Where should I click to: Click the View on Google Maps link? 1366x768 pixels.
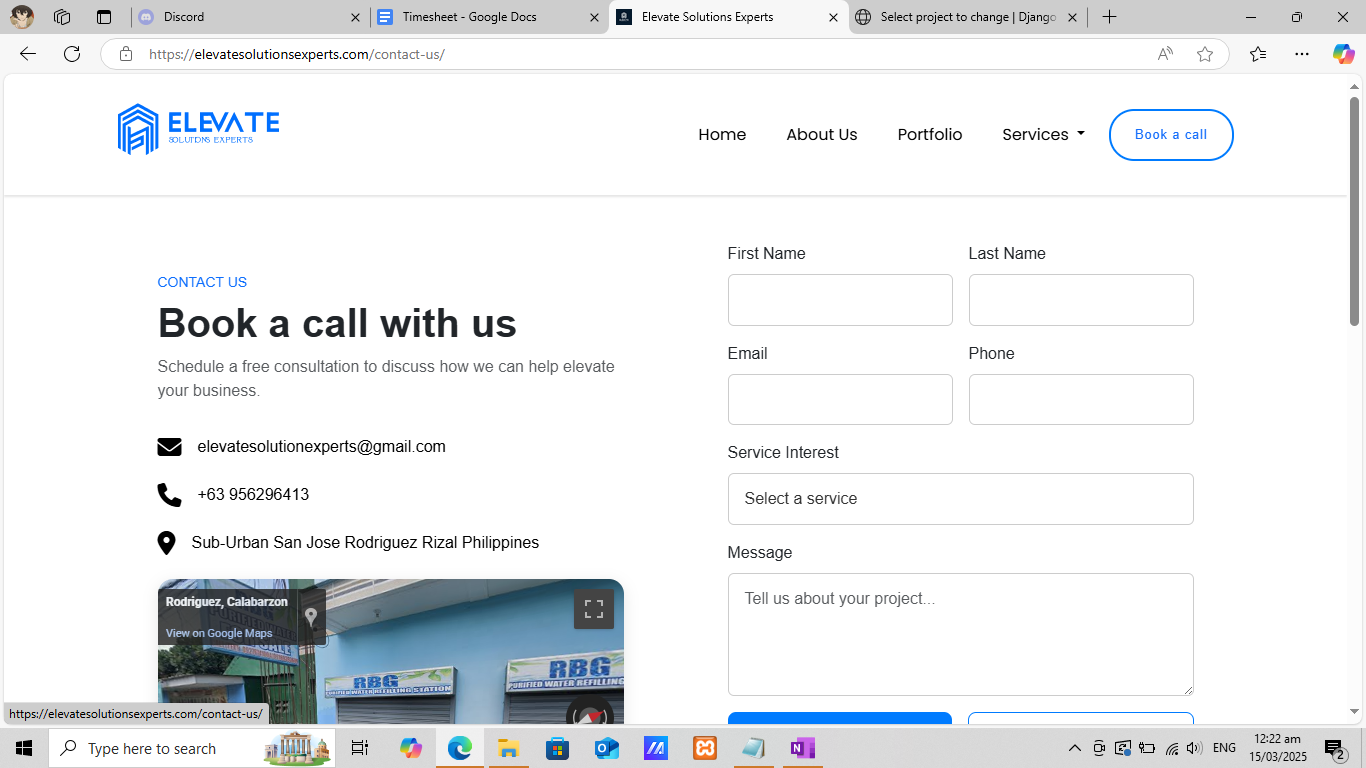coord(219,633)
